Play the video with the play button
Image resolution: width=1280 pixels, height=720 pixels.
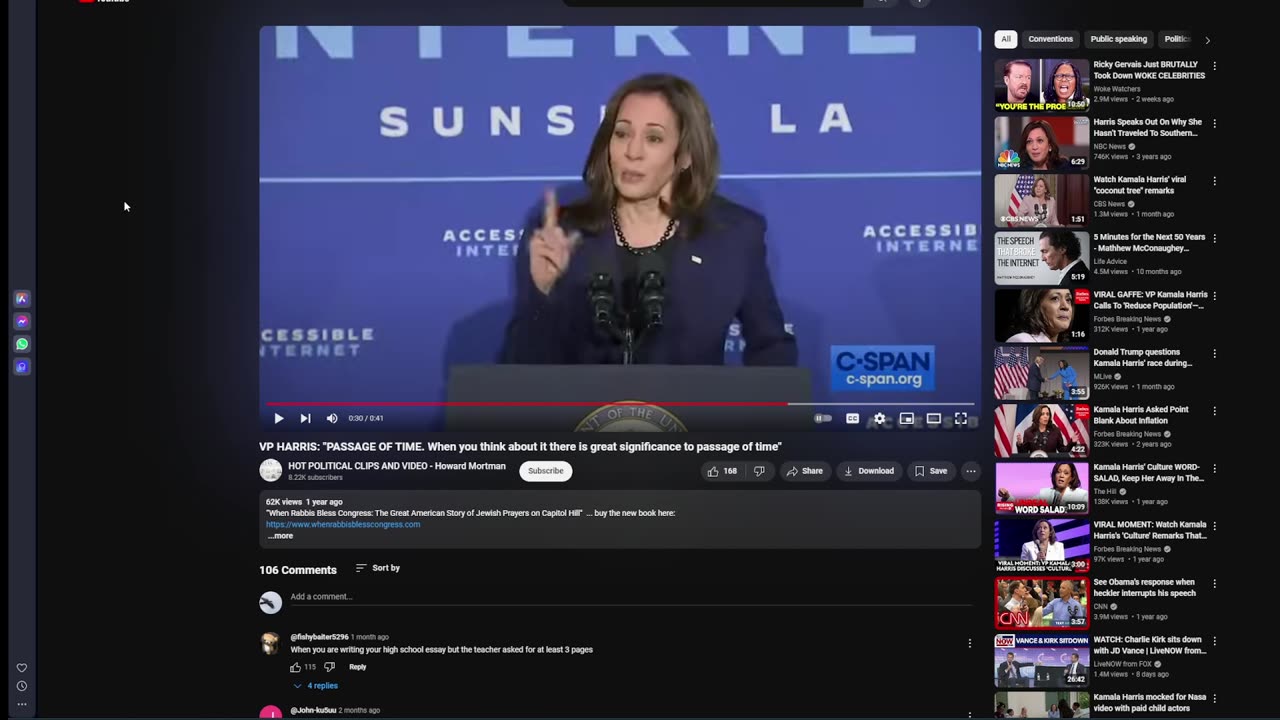tap(278, 419)
